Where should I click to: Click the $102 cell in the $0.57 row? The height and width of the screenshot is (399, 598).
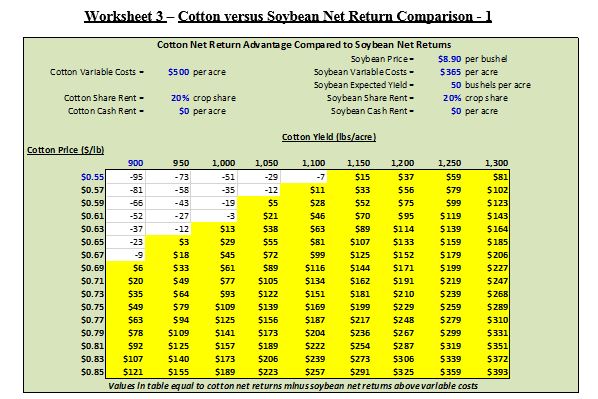(x=497, y=190)
